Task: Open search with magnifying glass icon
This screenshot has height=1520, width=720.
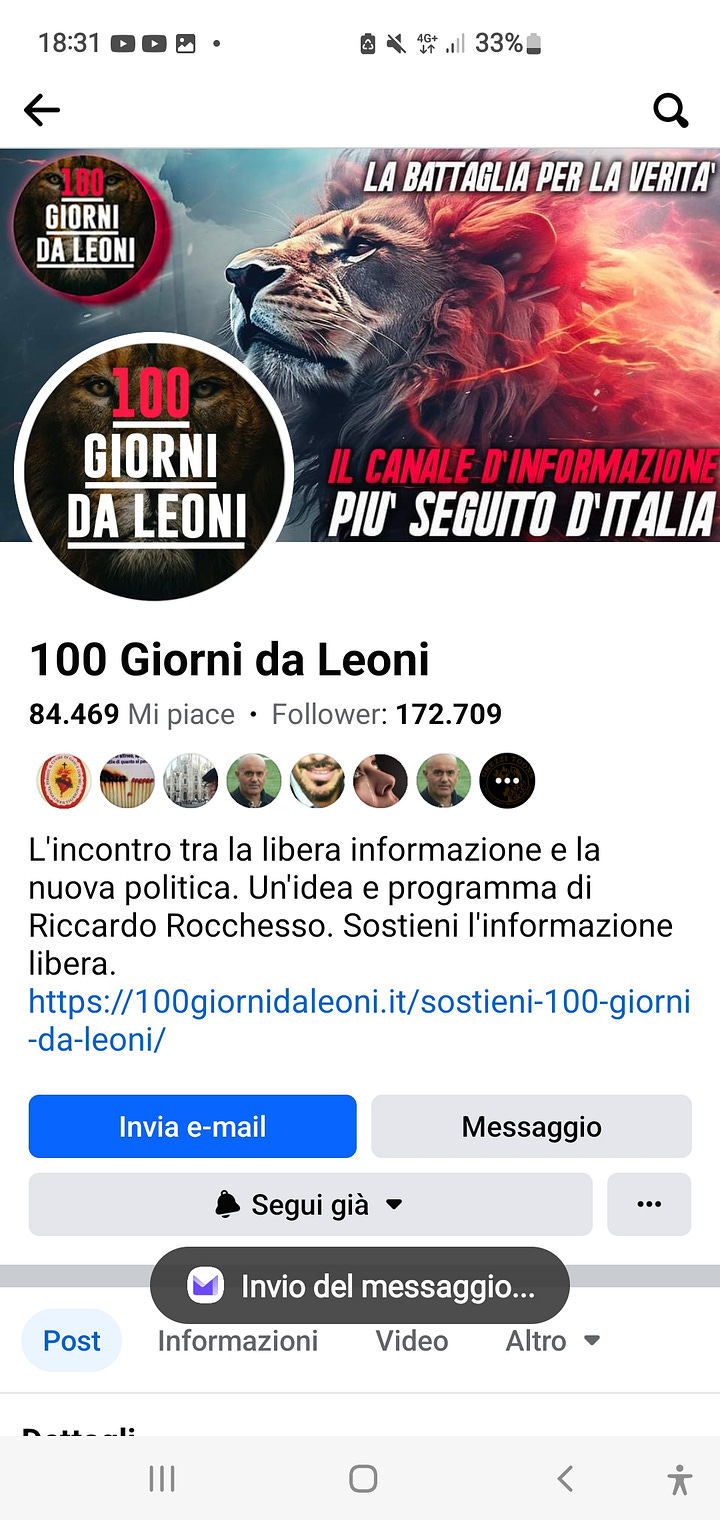Action: 671,110
